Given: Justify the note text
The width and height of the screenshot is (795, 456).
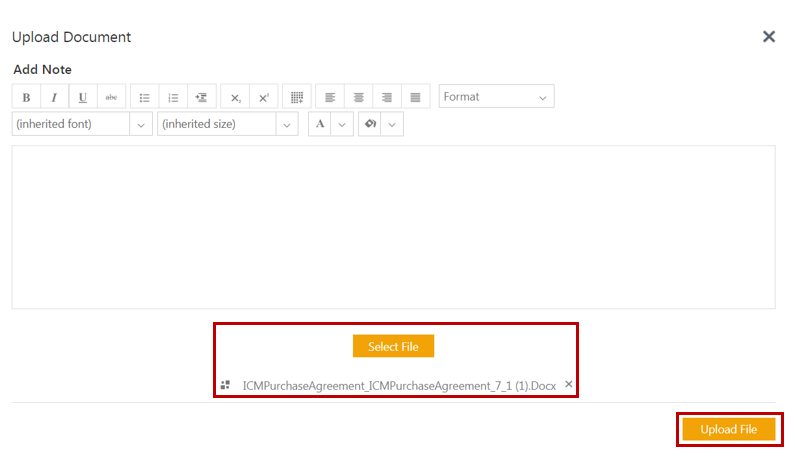Looking at the screenshot, I should point(416,97).
